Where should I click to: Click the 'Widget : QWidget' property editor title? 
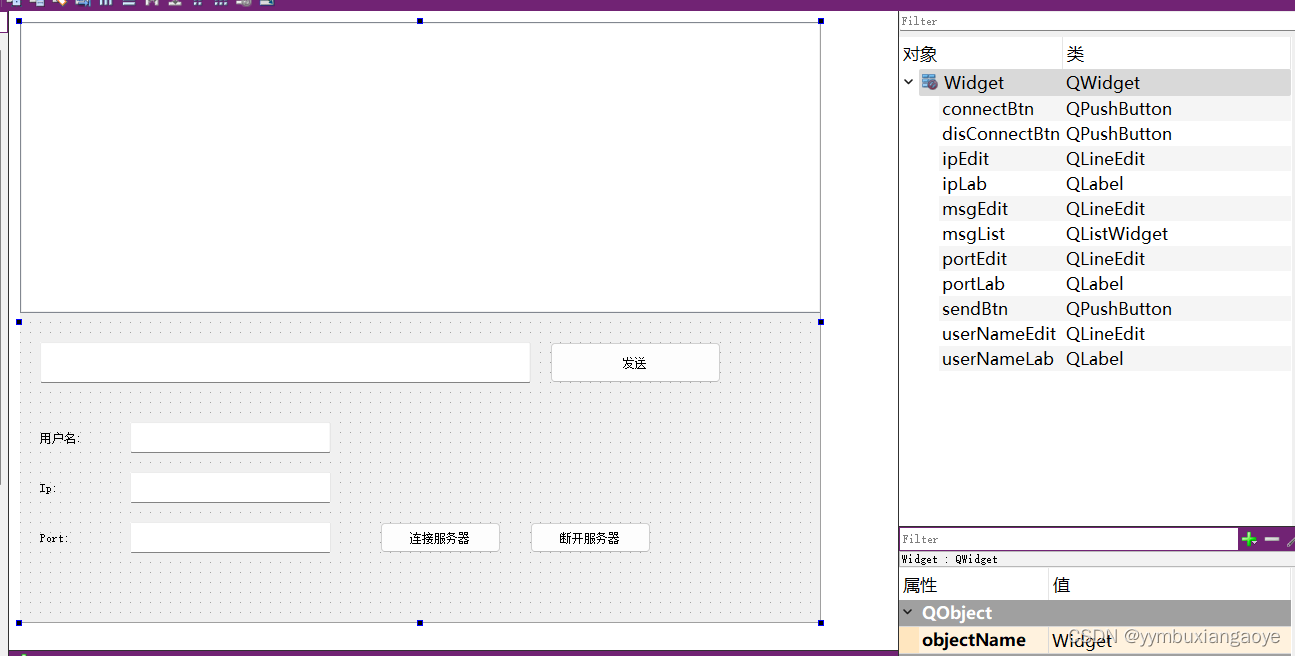point(950,560)
